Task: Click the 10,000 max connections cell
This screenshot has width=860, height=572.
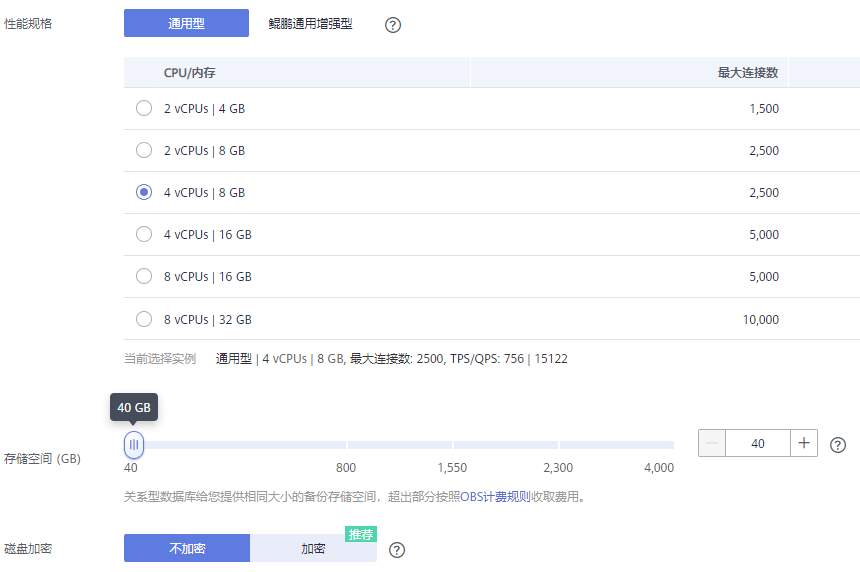Action: pos(761,319)
